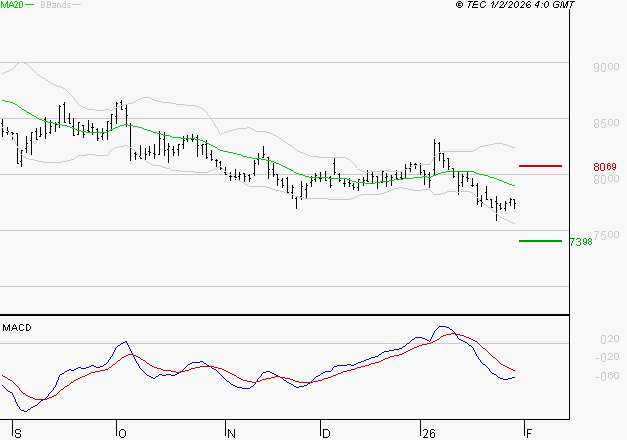Image resolution: width=627 pixels, height=440 pixels.
Task: Click the TEC copyright timestamp text
Action: pos(515,5)
